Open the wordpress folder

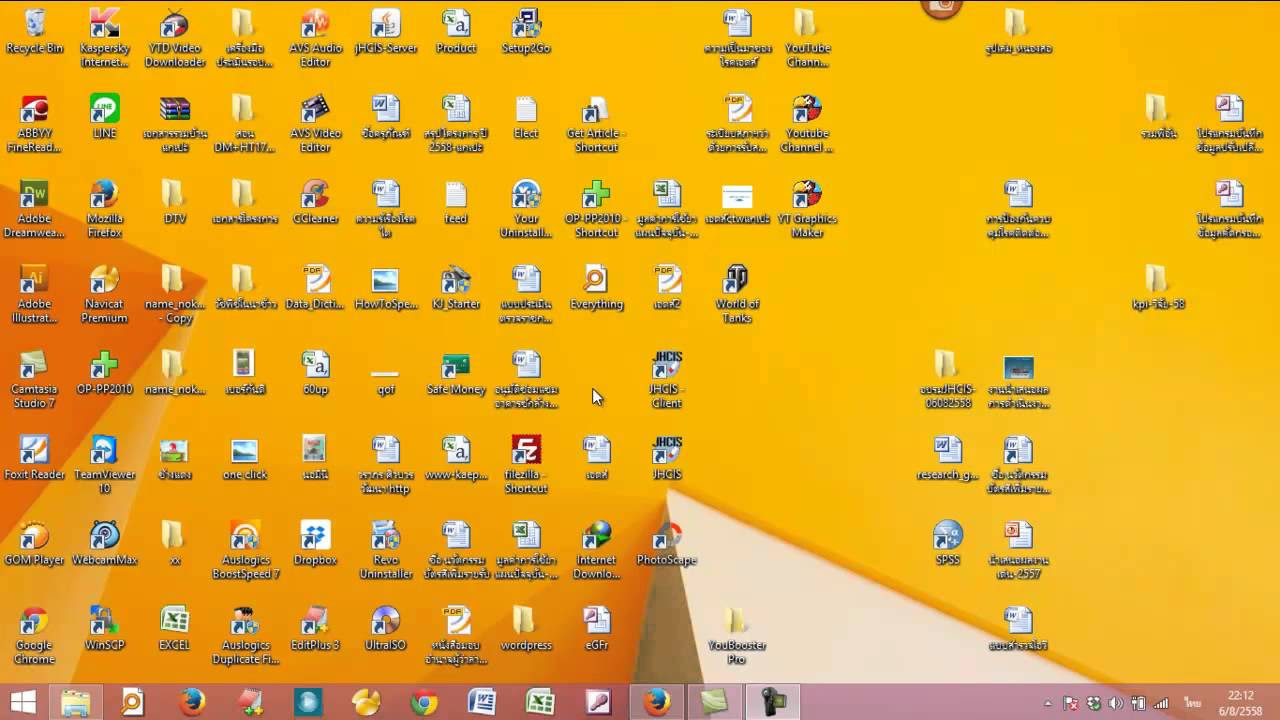pyautogui.click(x=526, y=628)
